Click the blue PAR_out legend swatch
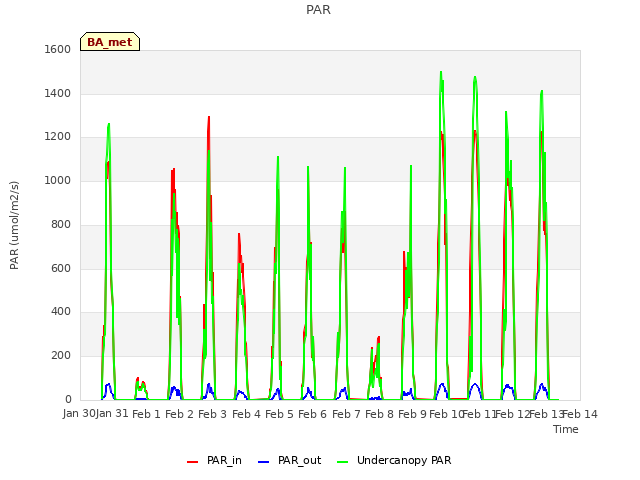The height and width of the screenshot is (480, 640). pos(264,462)
